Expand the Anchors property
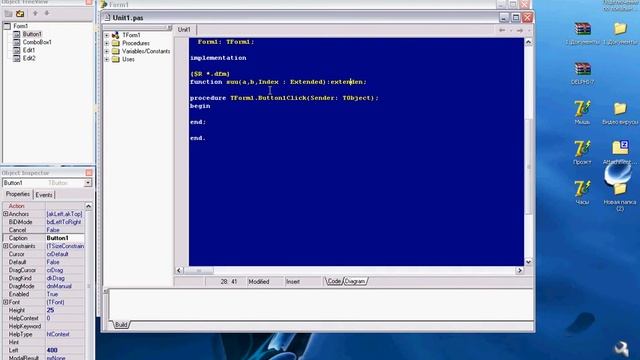Image resolution: width=640 pixels, height=360 pixels. pos(5,214)
